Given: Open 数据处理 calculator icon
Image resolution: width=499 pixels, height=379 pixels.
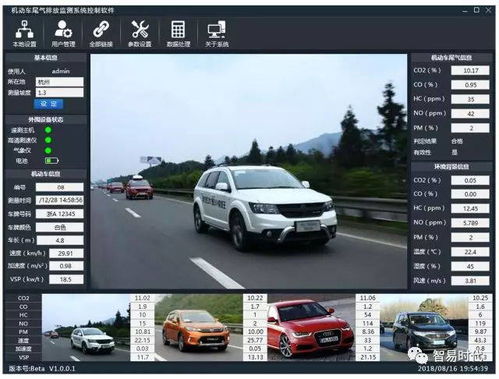Looking at the screenshot, I should coord(178,33).
